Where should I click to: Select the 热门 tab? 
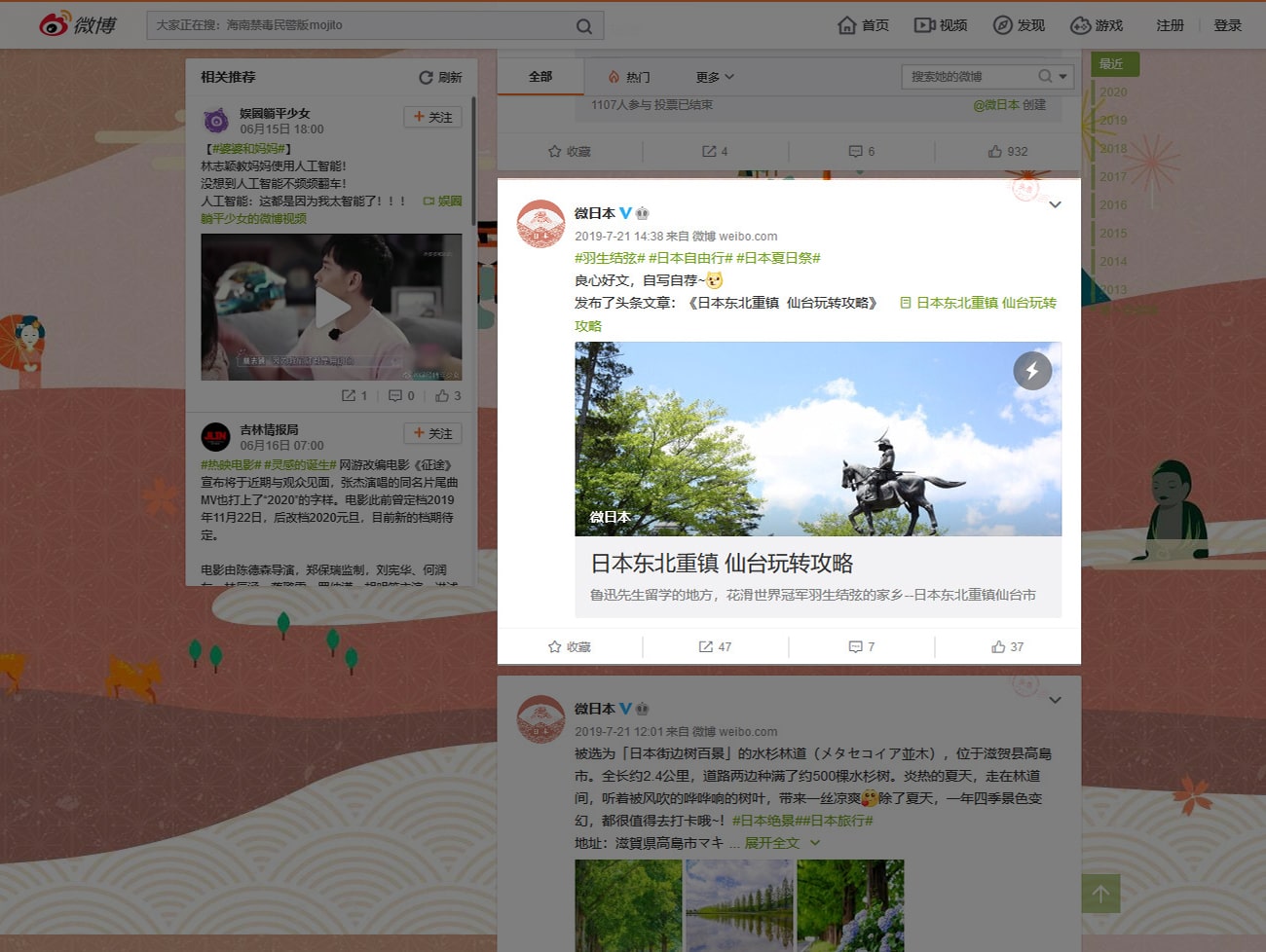coord(629,77)
